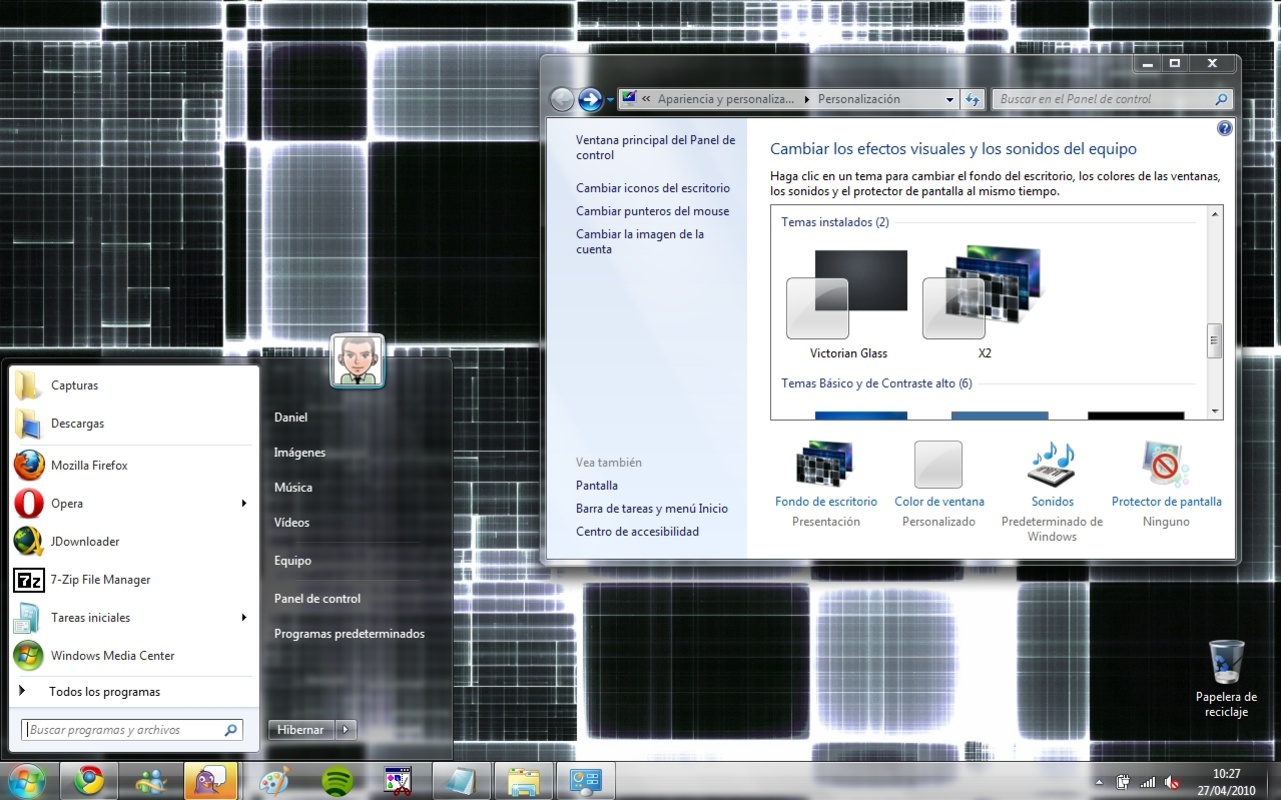Open Panel de control from Start menu
1281x800 pixels.
[x=317, y=598]
